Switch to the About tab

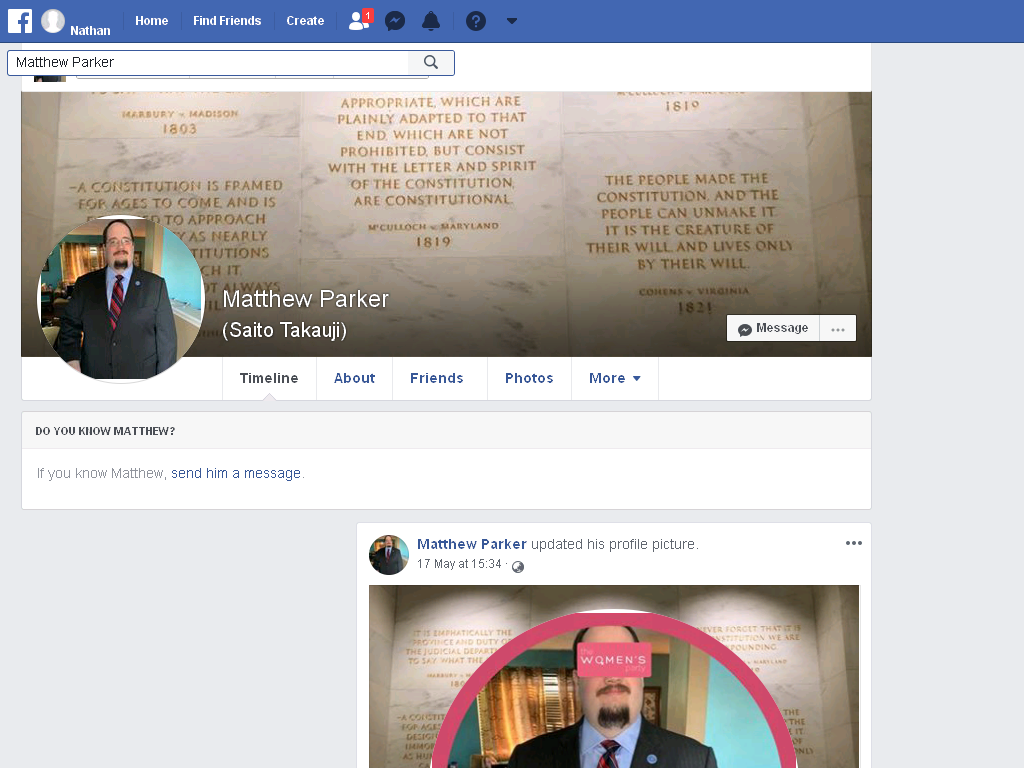point(355,378)
